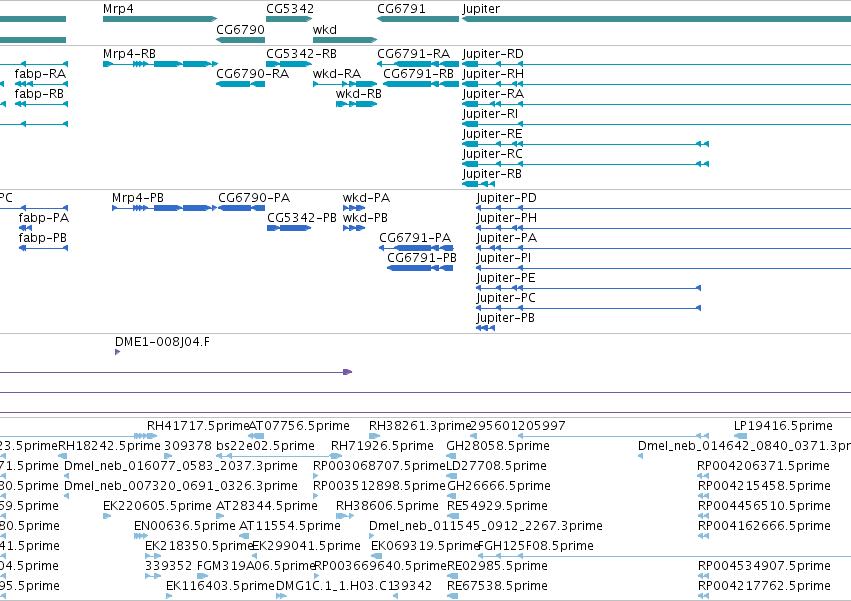Click the wkd gene label
This screenshot has height=601, width=851.
[x=325, y=29]
